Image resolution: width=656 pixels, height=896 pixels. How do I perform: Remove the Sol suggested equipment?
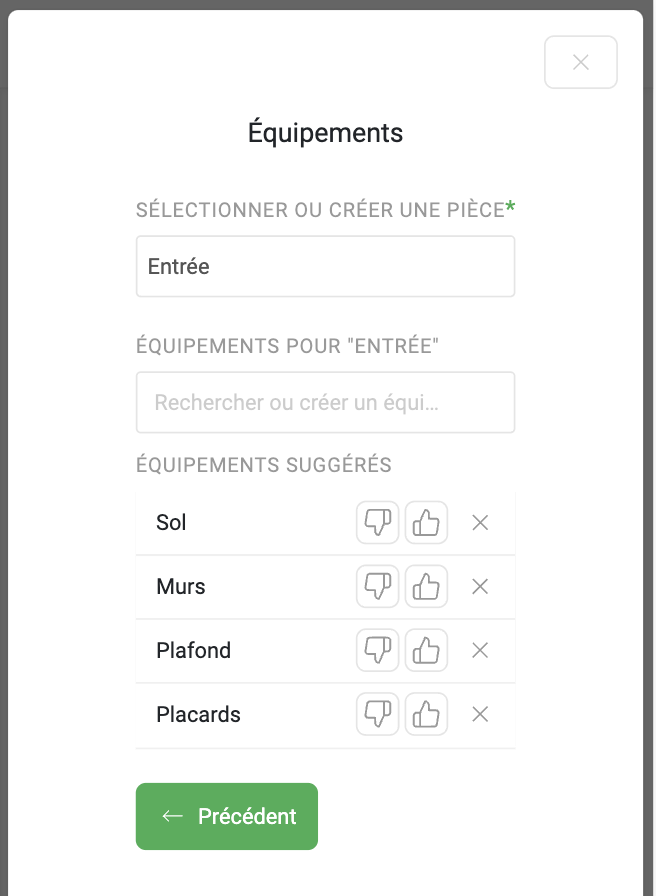pos(480,523)
